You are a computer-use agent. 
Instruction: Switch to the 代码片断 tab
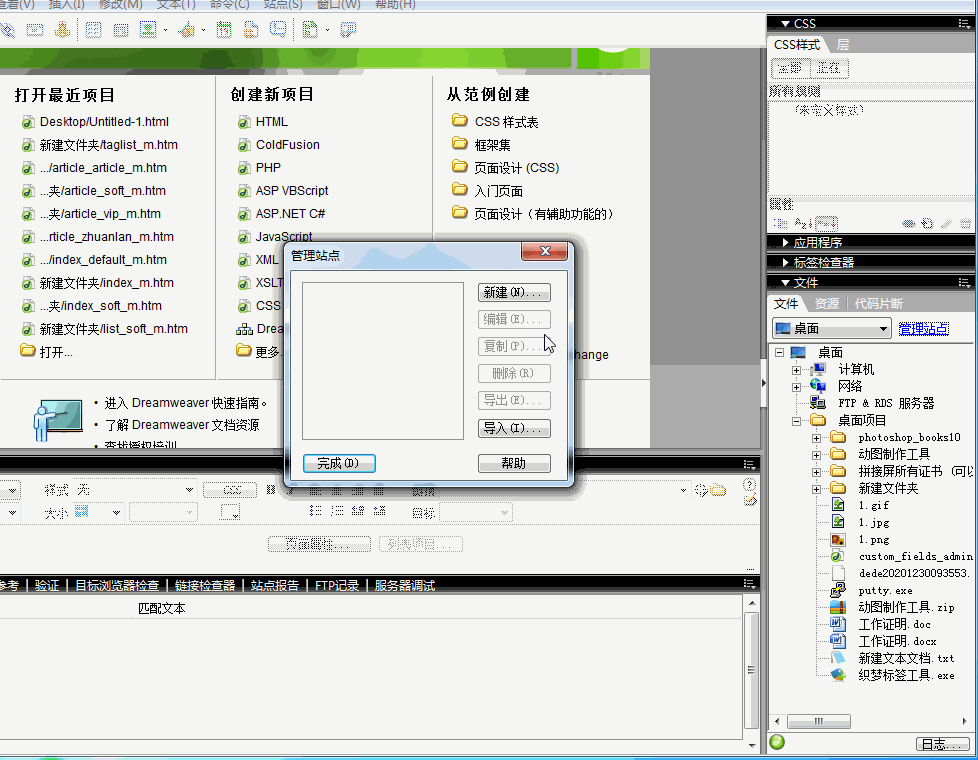878,304
